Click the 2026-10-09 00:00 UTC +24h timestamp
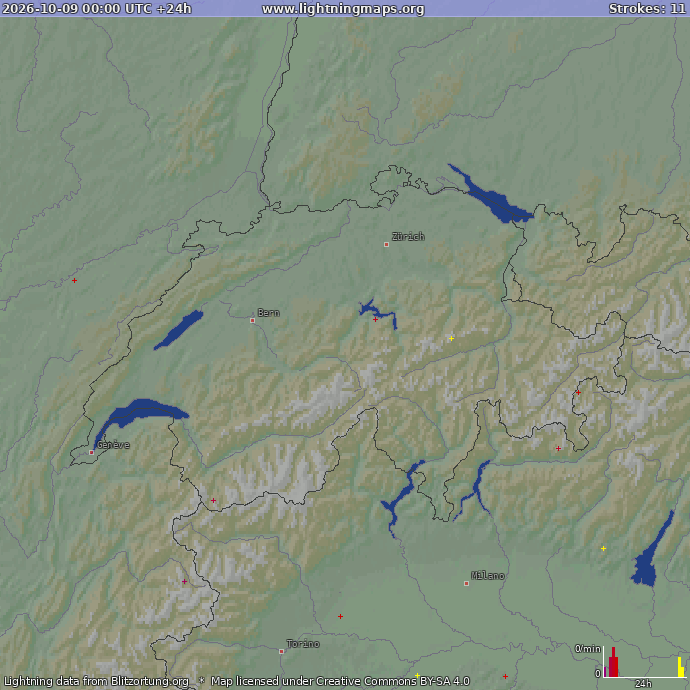The width and height of the screenshot is (690, 690). (x=97, y=8)
